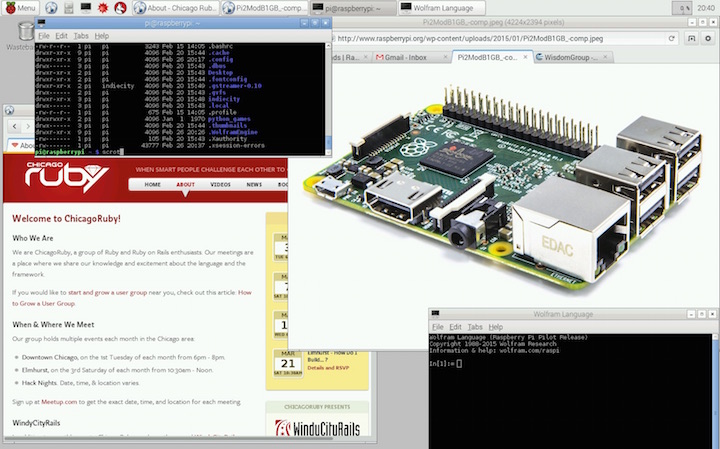Click the ChicagoRuby logo
Viewport: 720px width, 449px height.
click(66, 177)
